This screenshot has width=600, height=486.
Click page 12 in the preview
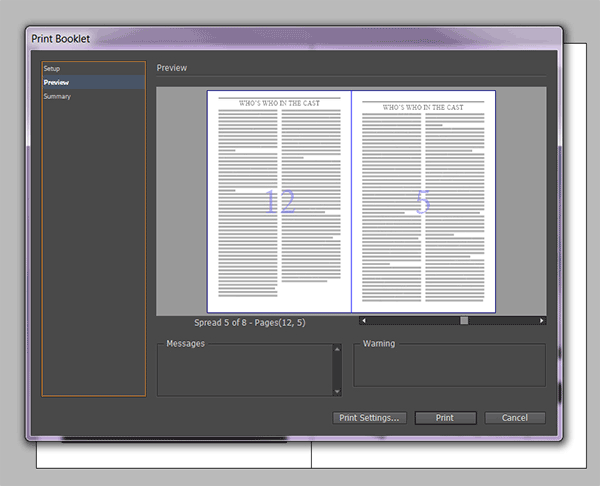[279, 202]
